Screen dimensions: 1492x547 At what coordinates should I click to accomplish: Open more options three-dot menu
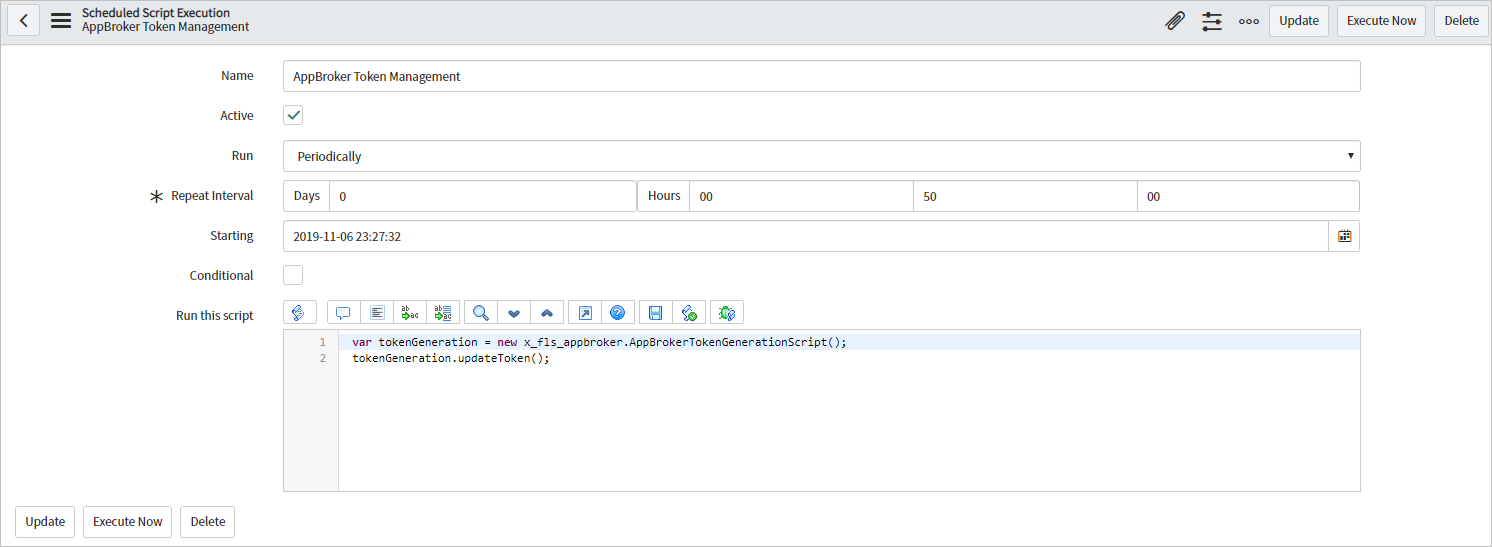tap(1249, 20)
